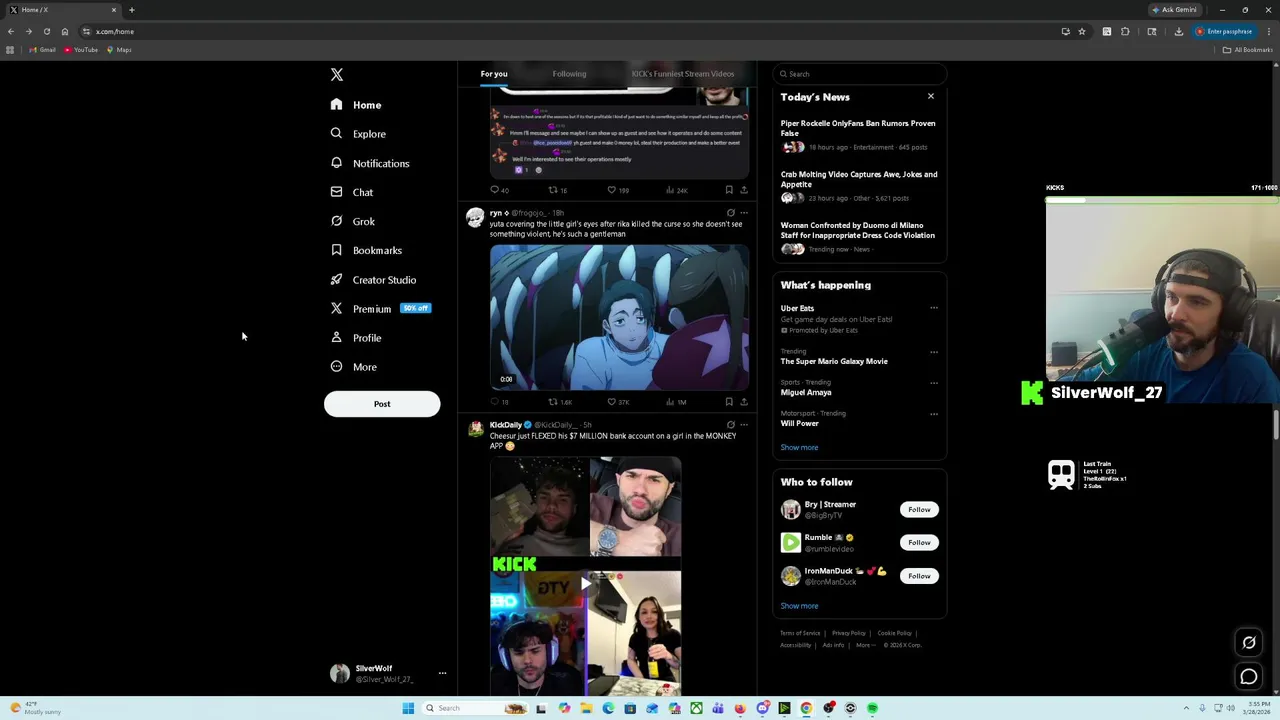The height and width of the screenshot is (720, 1280).
Task: Go to your Profile page
Action: click(356, 338)
